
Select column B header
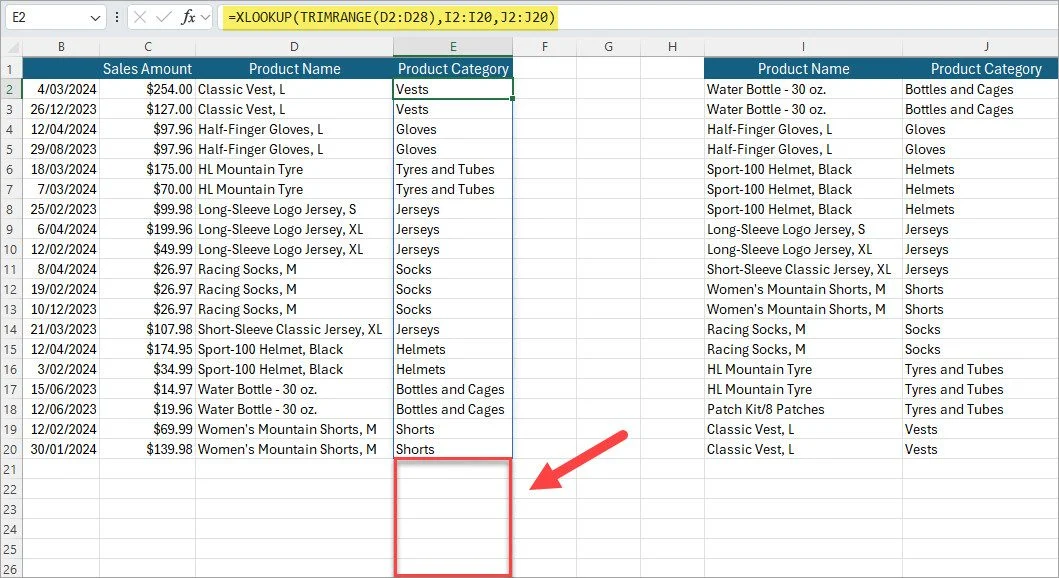61,47
